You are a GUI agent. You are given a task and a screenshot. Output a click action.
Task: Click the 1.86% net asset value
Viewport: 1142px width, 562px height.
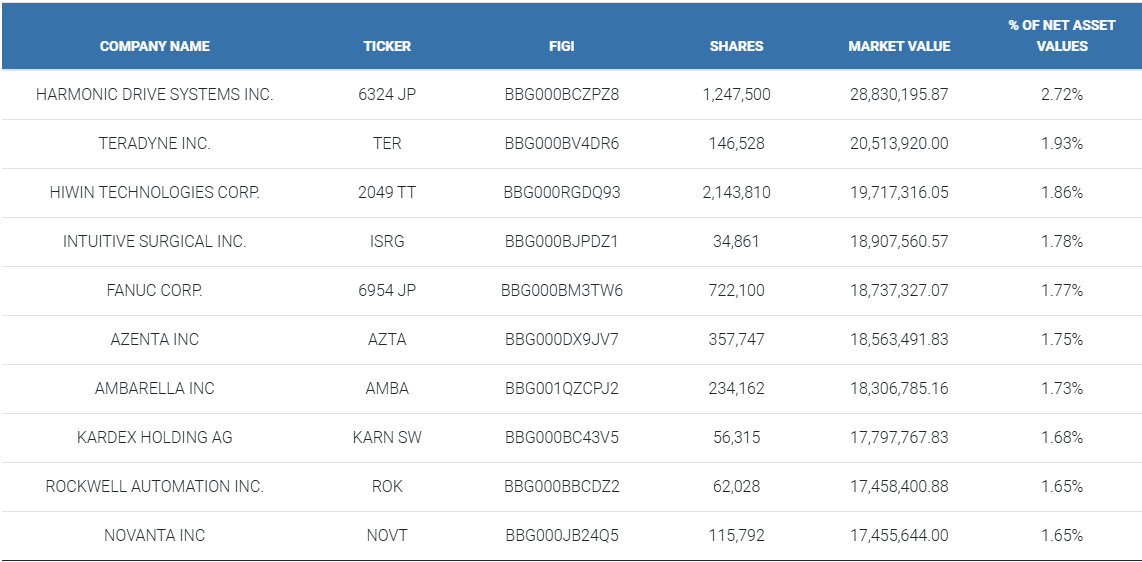(1062, 192)
